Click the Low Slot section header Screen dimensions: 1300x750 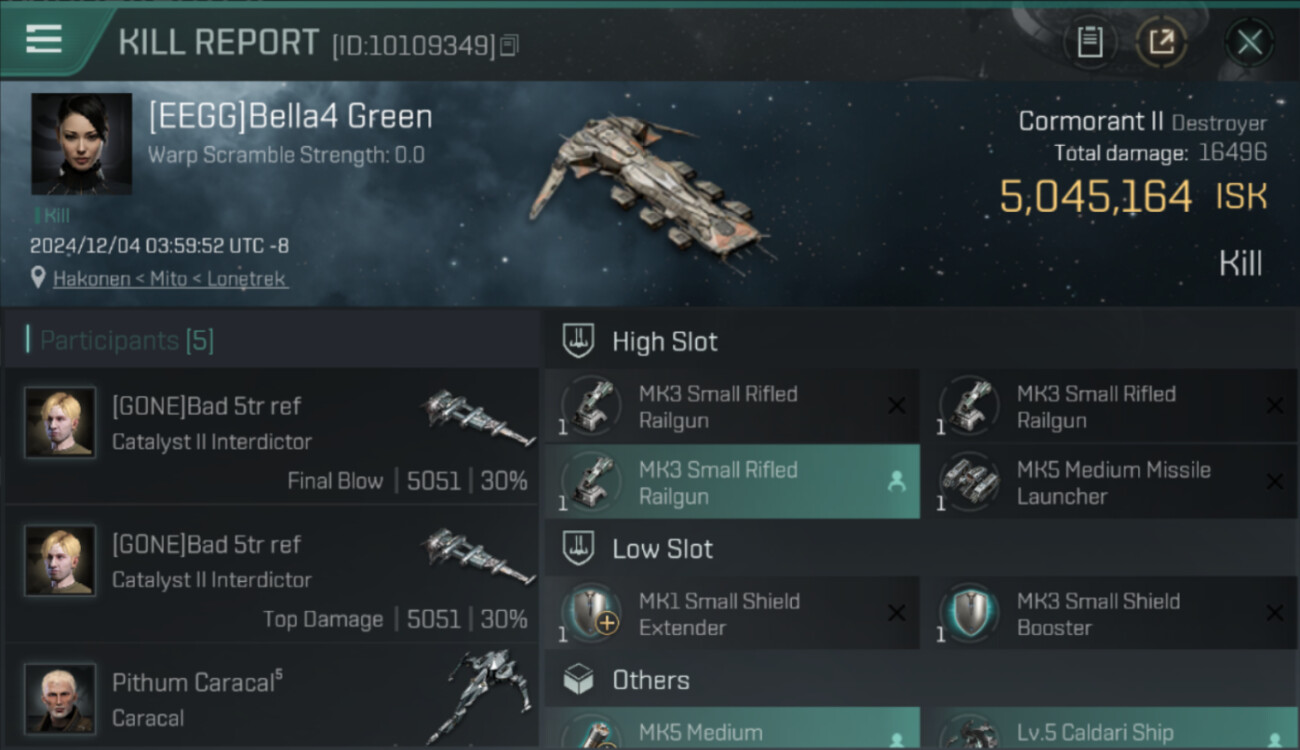(x=662, y=549)
